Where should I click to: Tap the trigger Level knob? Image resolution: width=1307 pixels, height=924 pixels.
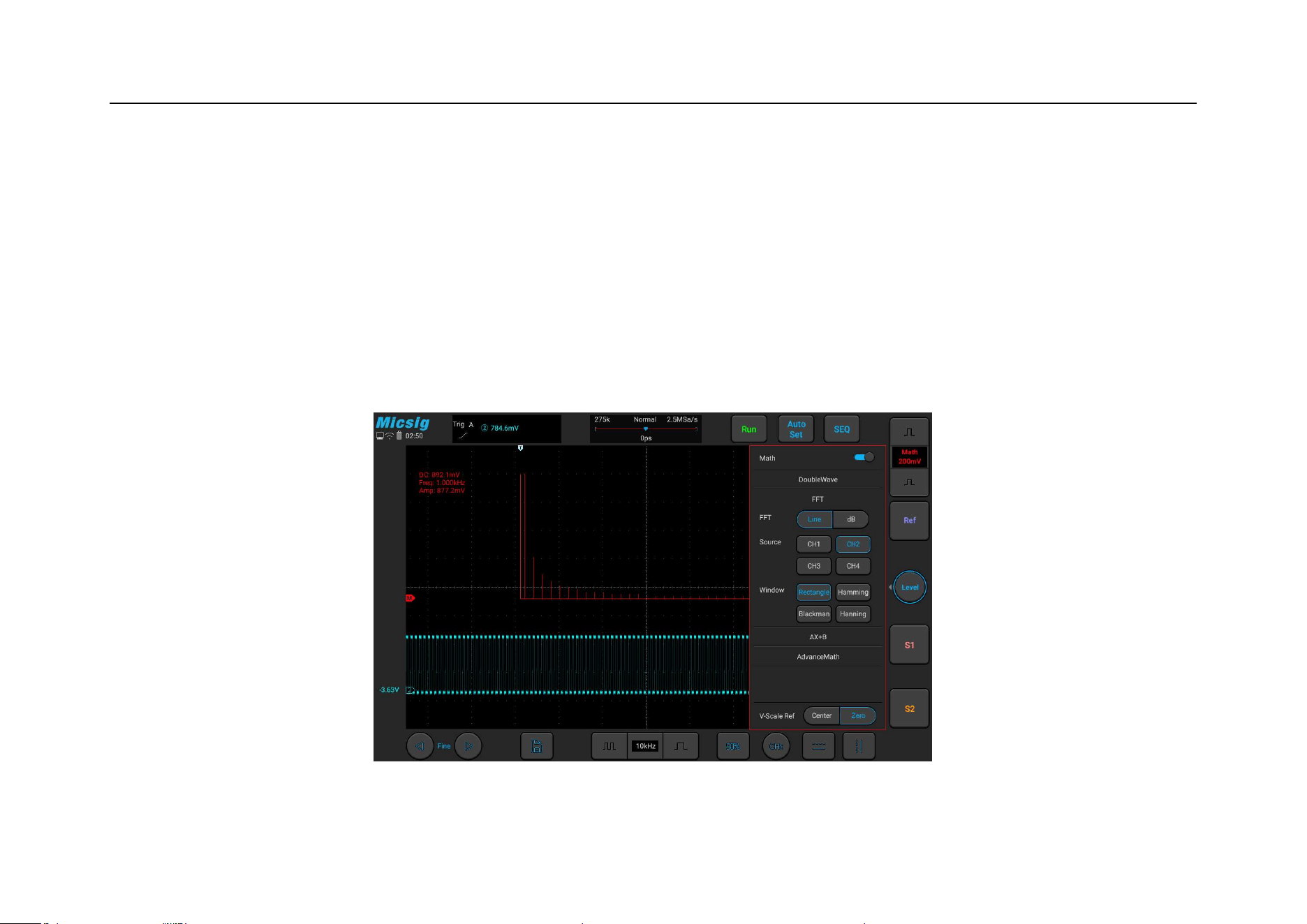pyautogui.click(x=910, y=588)
